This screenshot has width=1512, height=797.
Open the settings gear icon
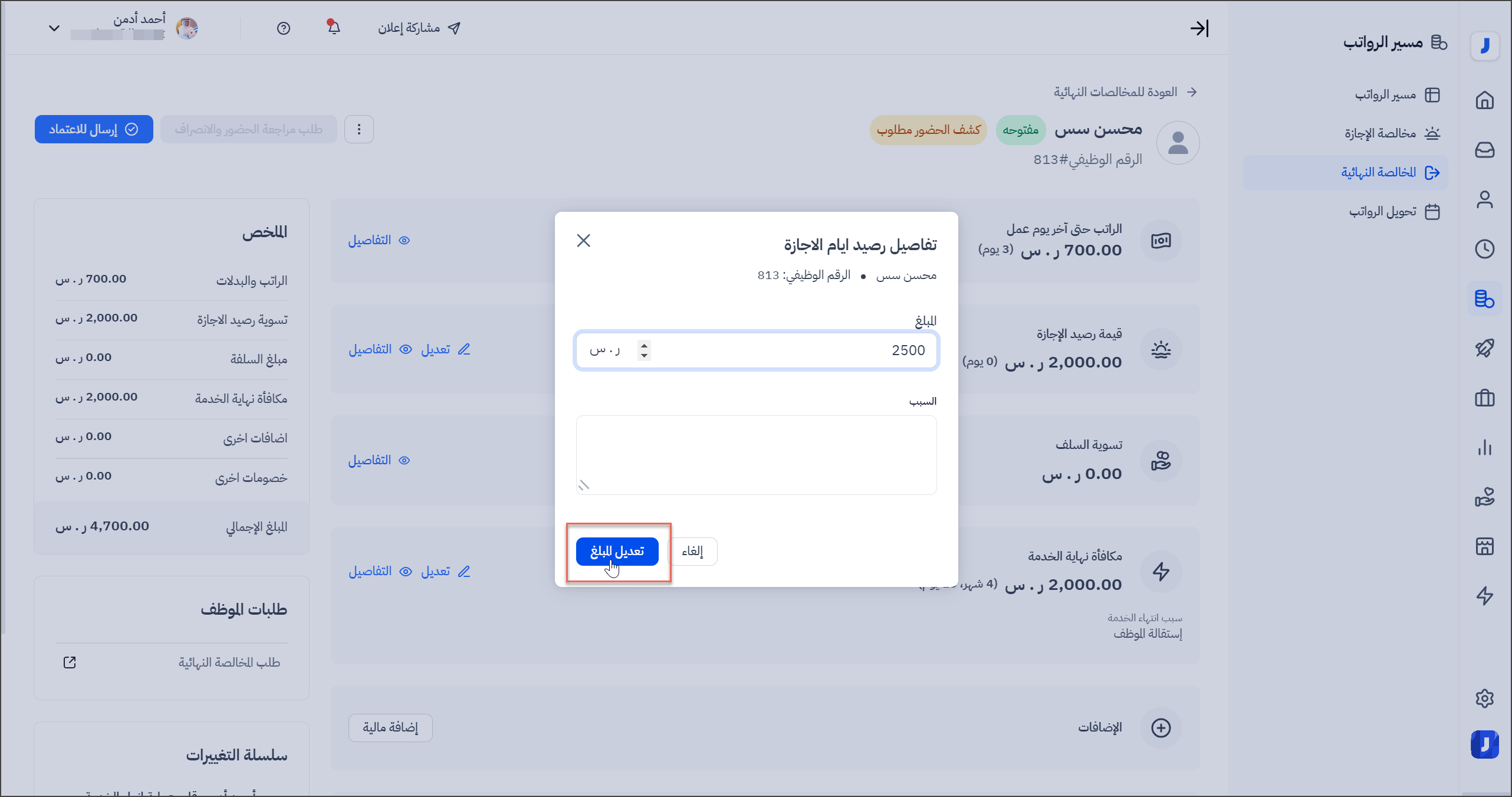1484,698
